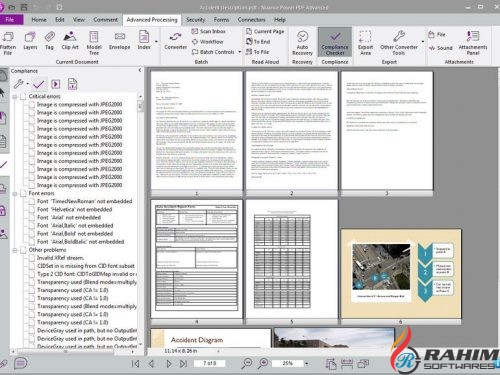This screenshot has width=500, height=375.
Task: Open the Batch Controls dropdown
Action: point(240,52)
